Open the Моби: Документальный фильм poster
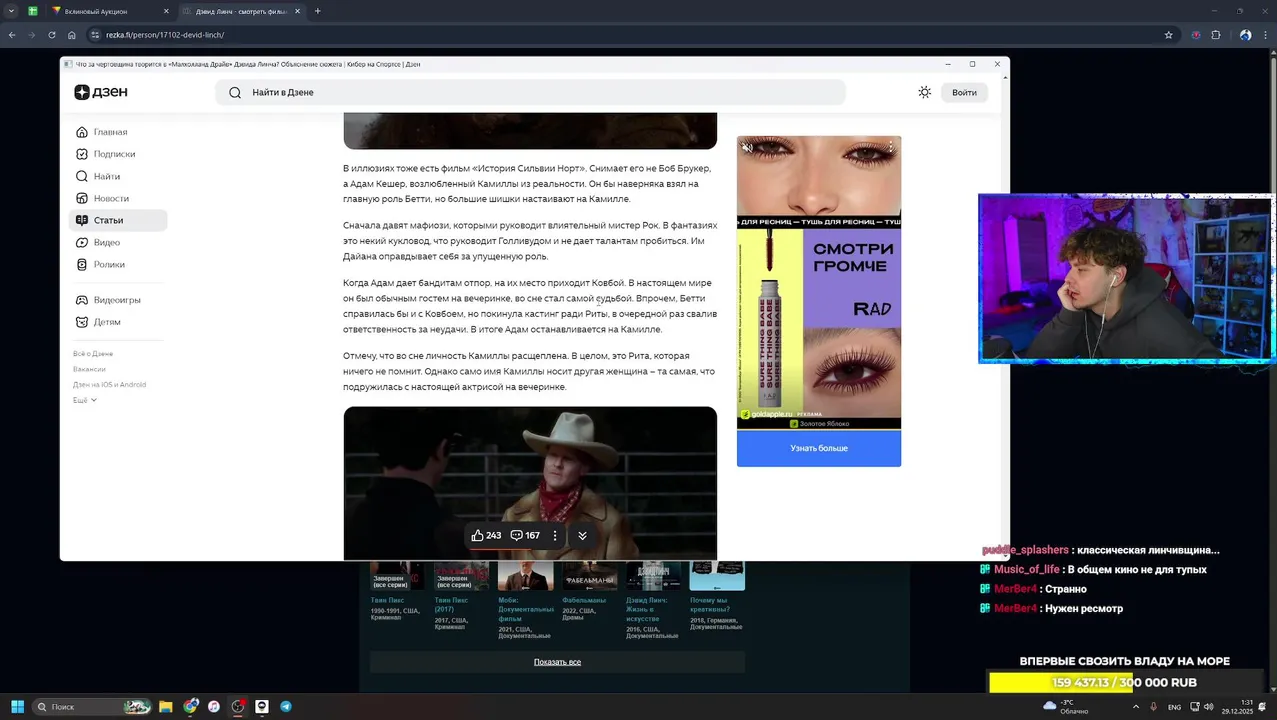The width and height of the screenshot is (1277, 720). pos(525,576)
